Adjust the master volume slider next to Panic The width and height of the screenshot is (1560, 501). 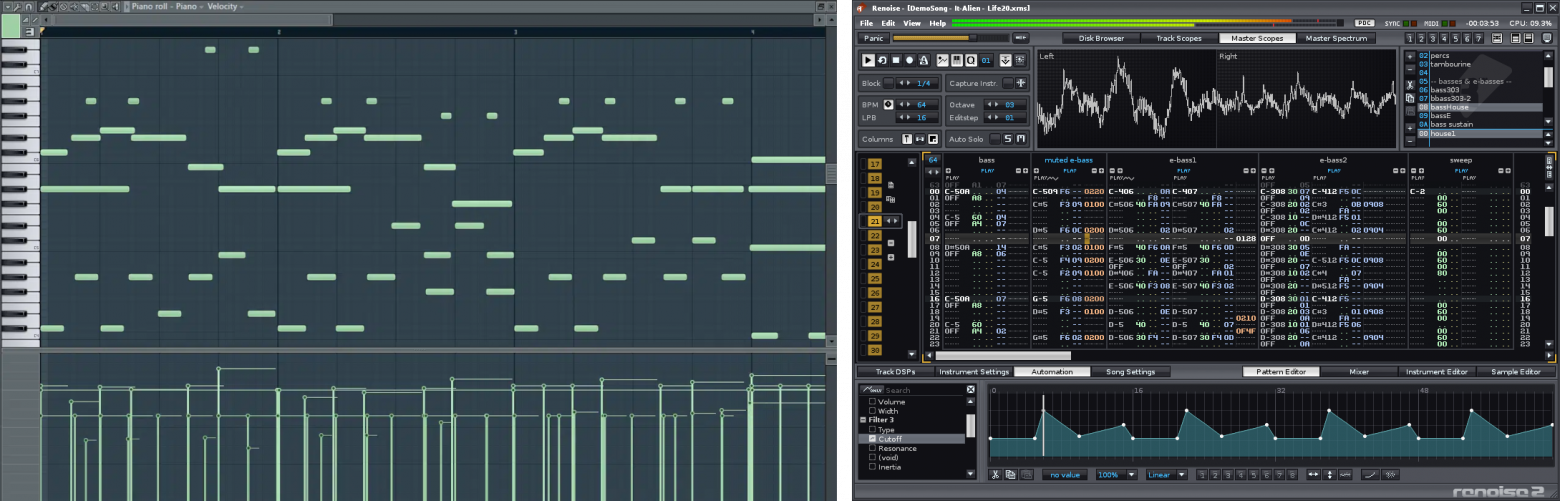951,38
